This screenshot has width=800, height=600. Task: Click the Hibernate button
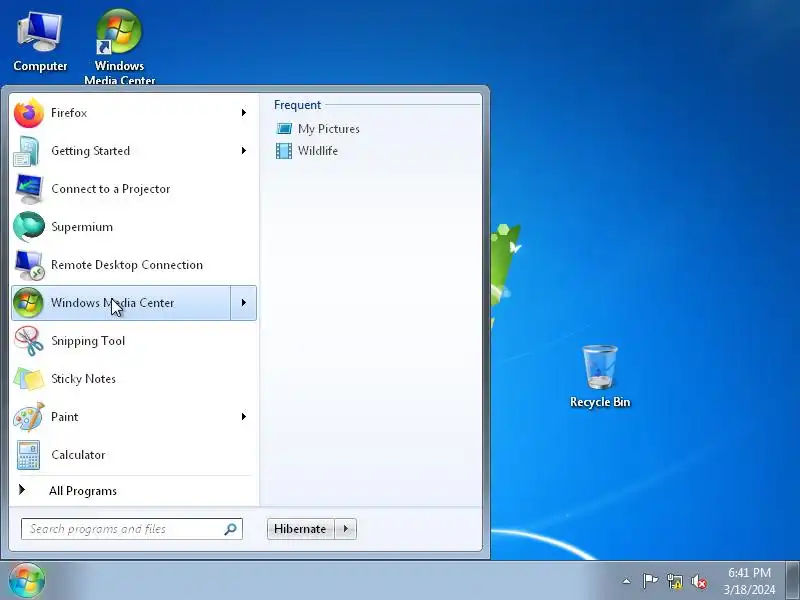click(x=301, y=529)
